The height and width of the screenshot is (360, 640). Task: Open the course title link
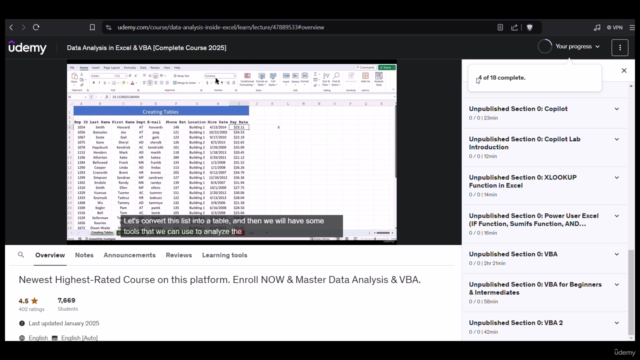pyautogui.click(x=147, y=48)
